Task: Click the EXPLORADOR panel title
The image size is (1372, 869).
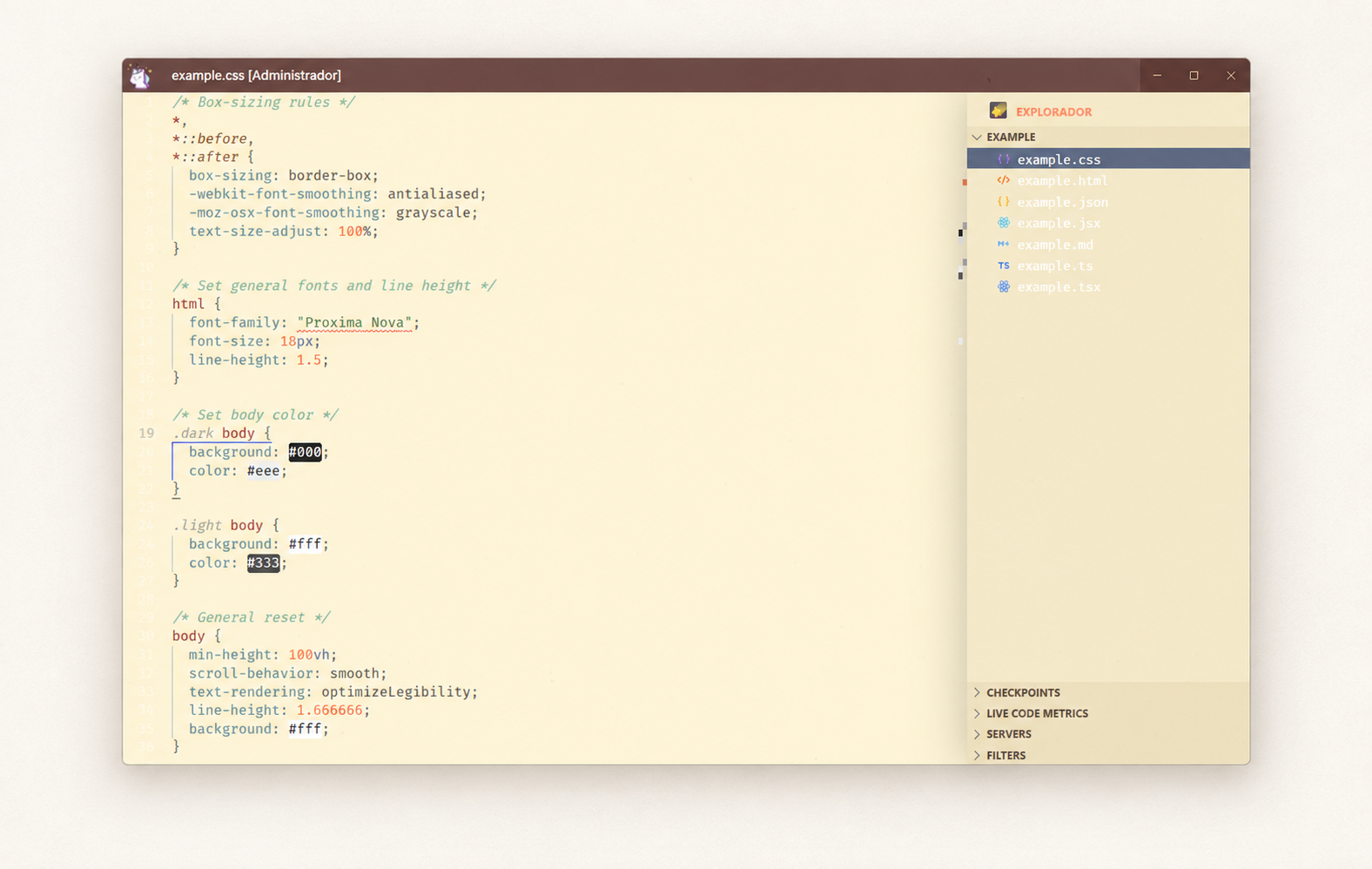Action: 1053,111
